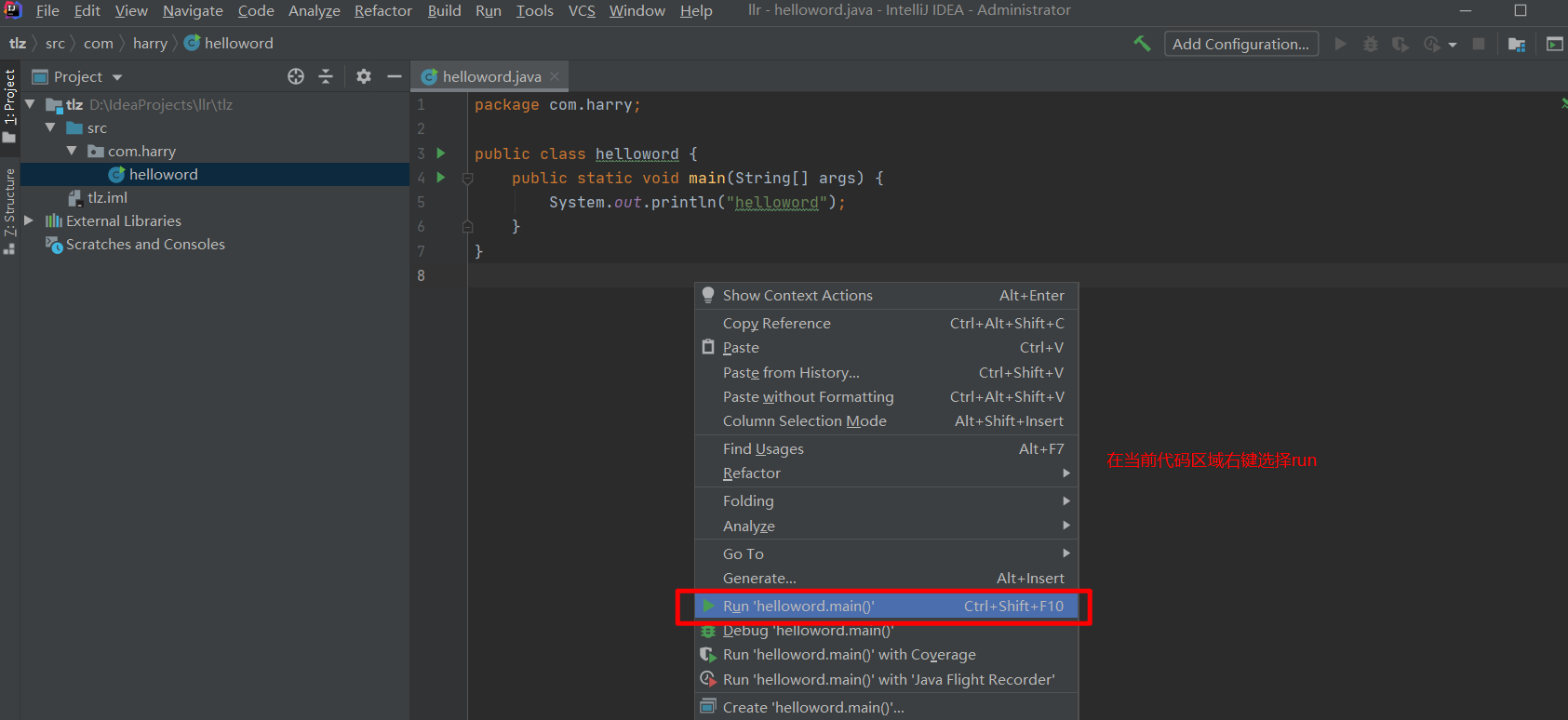The height and width of the screenshot is (720, 1568).
Task: Click the Build Project hammer icon
Action: pos(1142,44)
